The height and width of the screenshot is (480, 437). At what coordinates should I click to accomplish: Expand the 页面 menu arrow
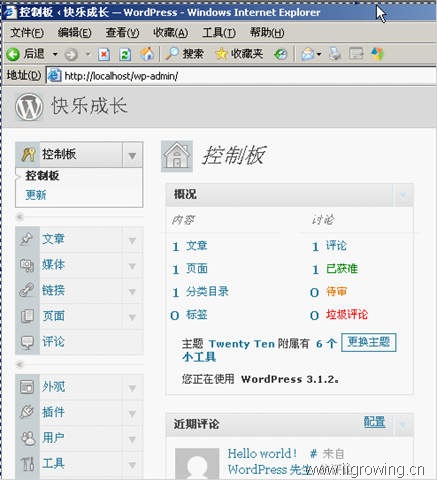132,317
